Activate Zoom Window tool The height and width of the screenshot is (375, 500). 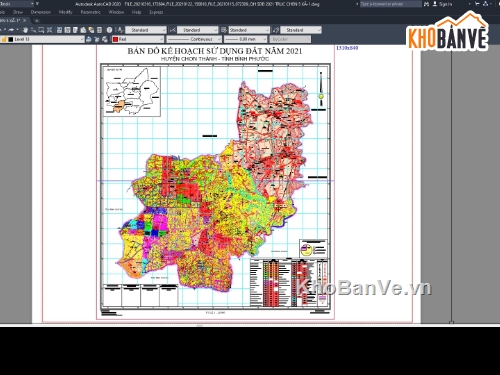[41, 30]
